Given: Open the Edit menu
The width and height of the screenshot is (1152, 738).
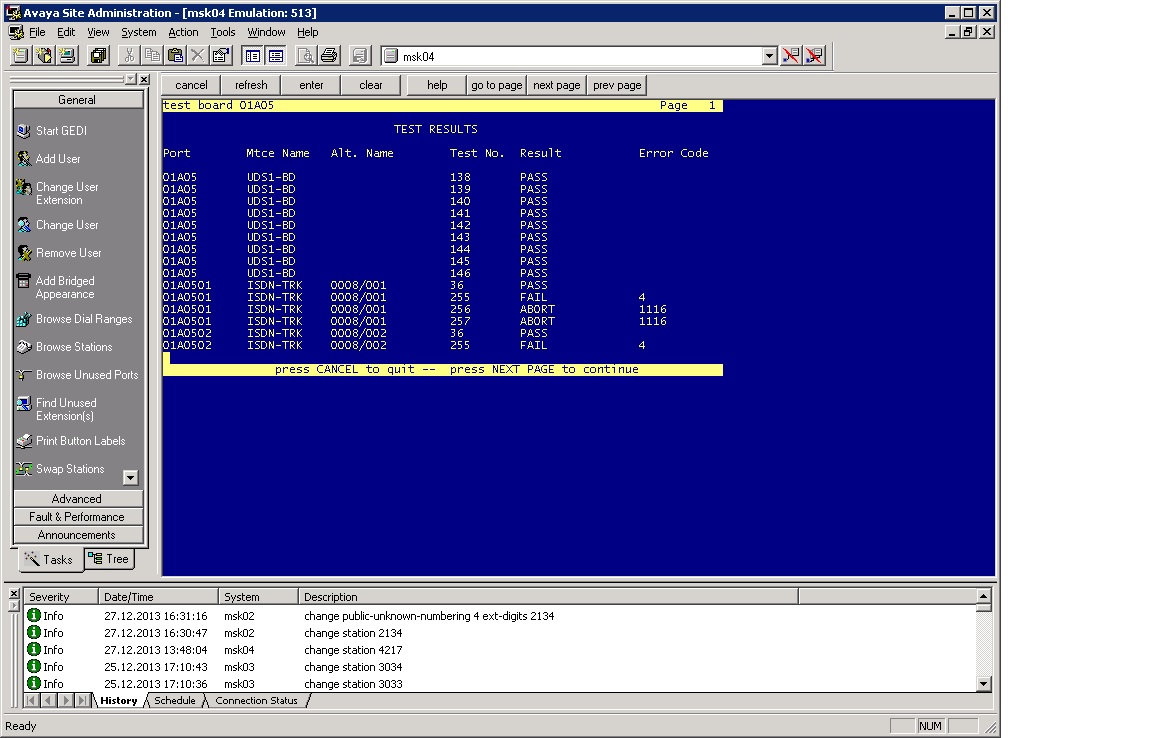Looking at the screenshot, I should tap(66, 32).
